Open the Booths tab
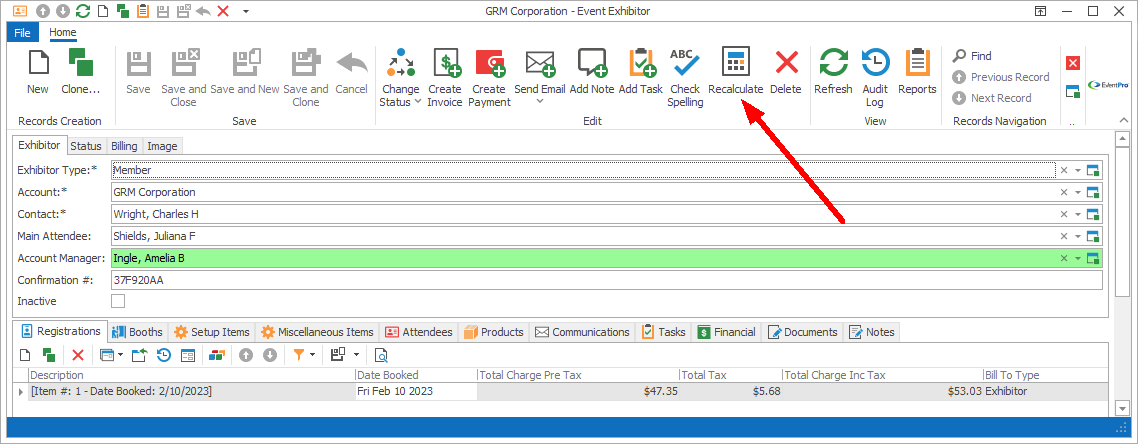Screen dimensions: 1138x444 [138, 332]
